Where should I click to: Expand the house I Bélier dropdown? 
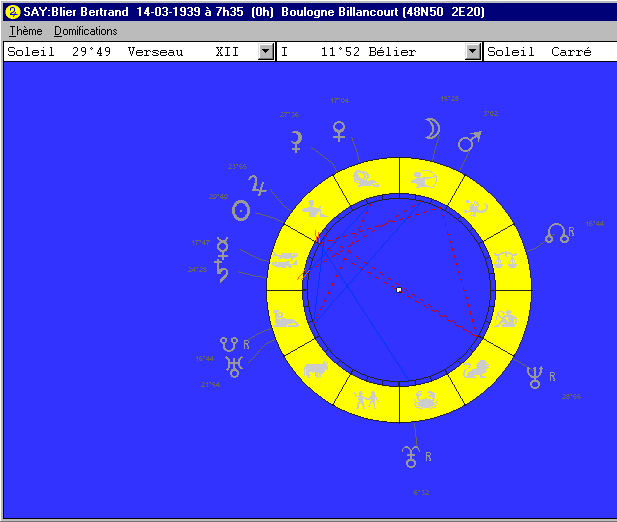[x=473, y=51]
